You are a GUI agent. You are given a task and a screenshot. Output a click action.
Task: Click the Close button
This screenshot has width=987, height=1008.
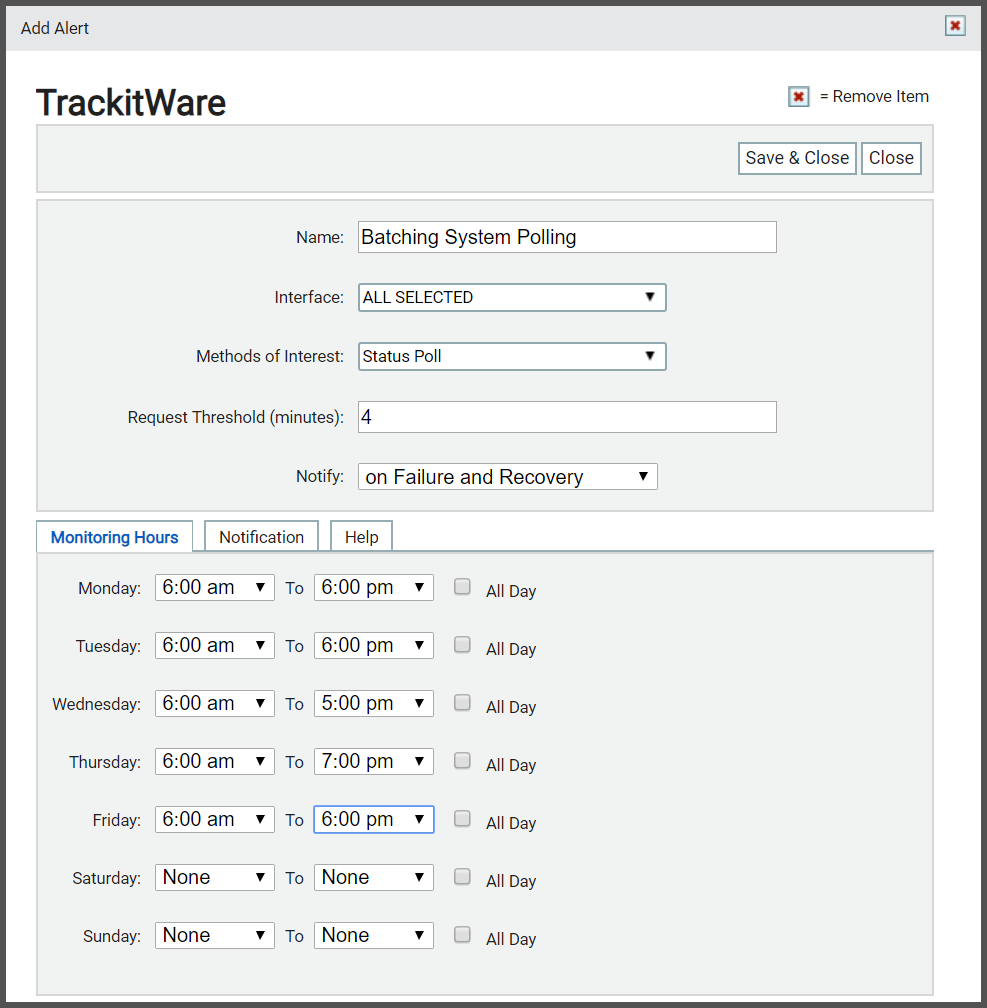tap(891, 158)
